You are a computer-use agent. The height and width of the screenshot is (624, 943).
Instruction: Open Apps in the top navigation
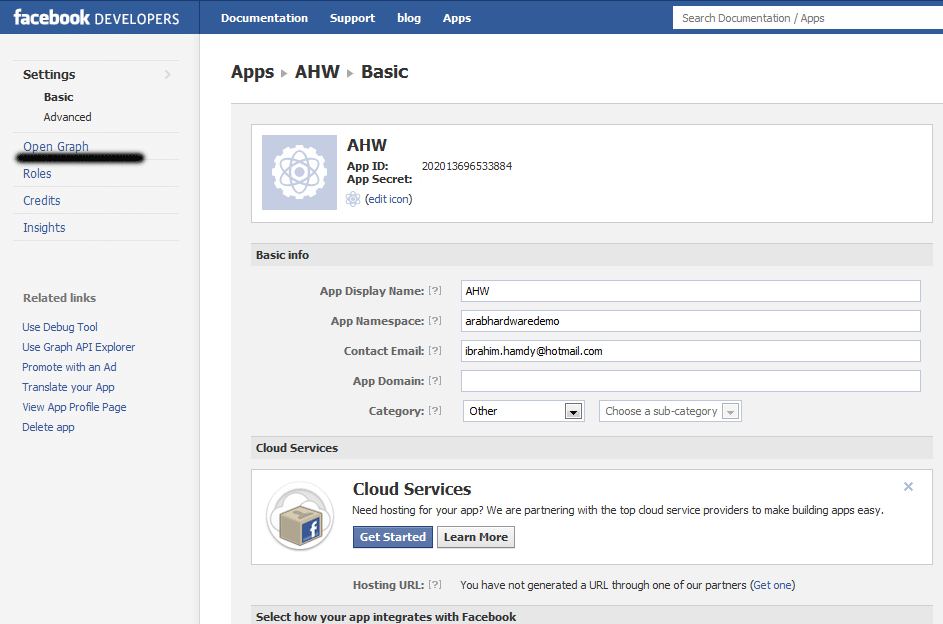click(457, 18)
